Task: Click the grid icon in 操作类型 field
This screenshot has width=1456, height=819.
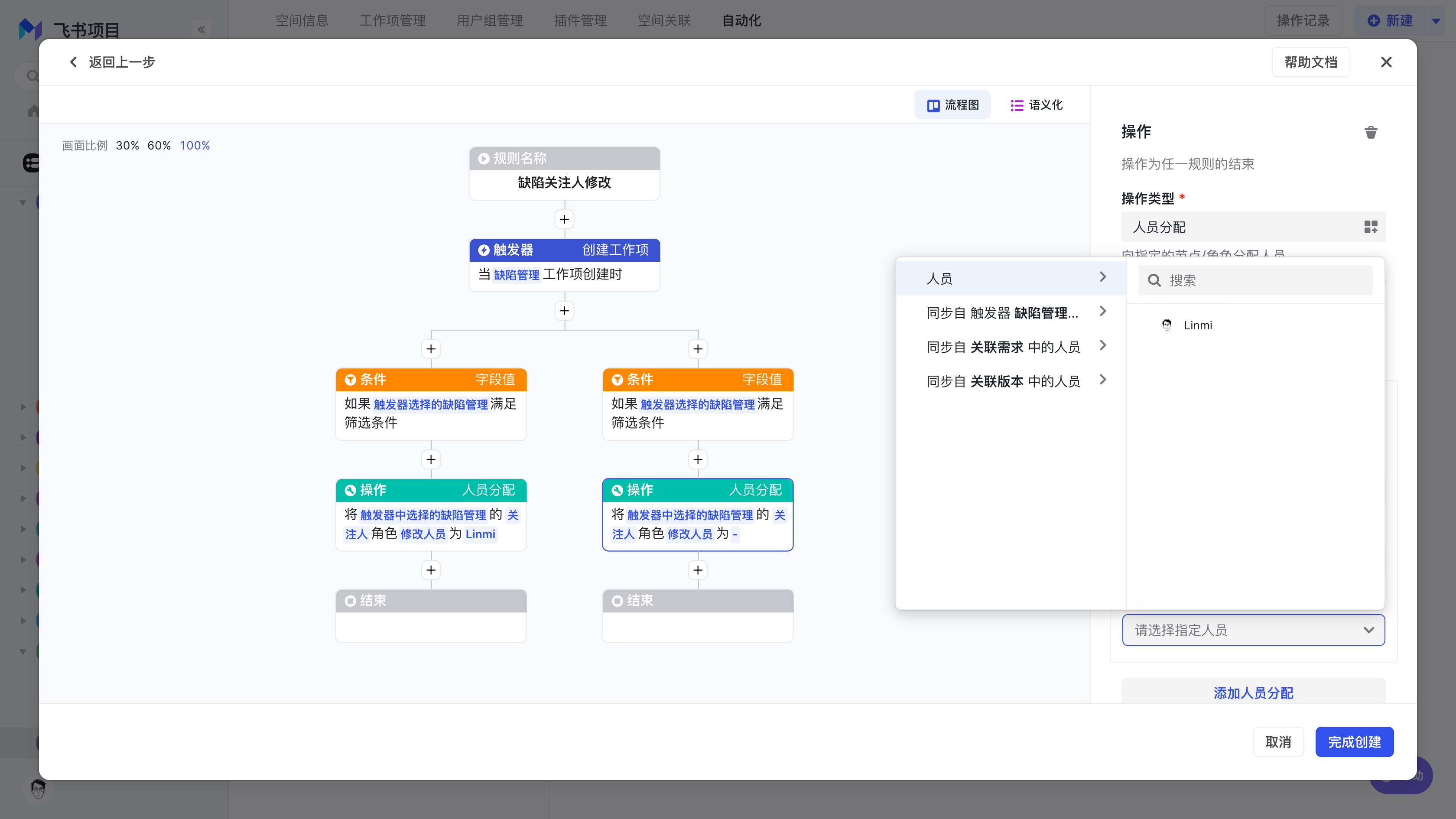Action: [x=1371, y=227]
